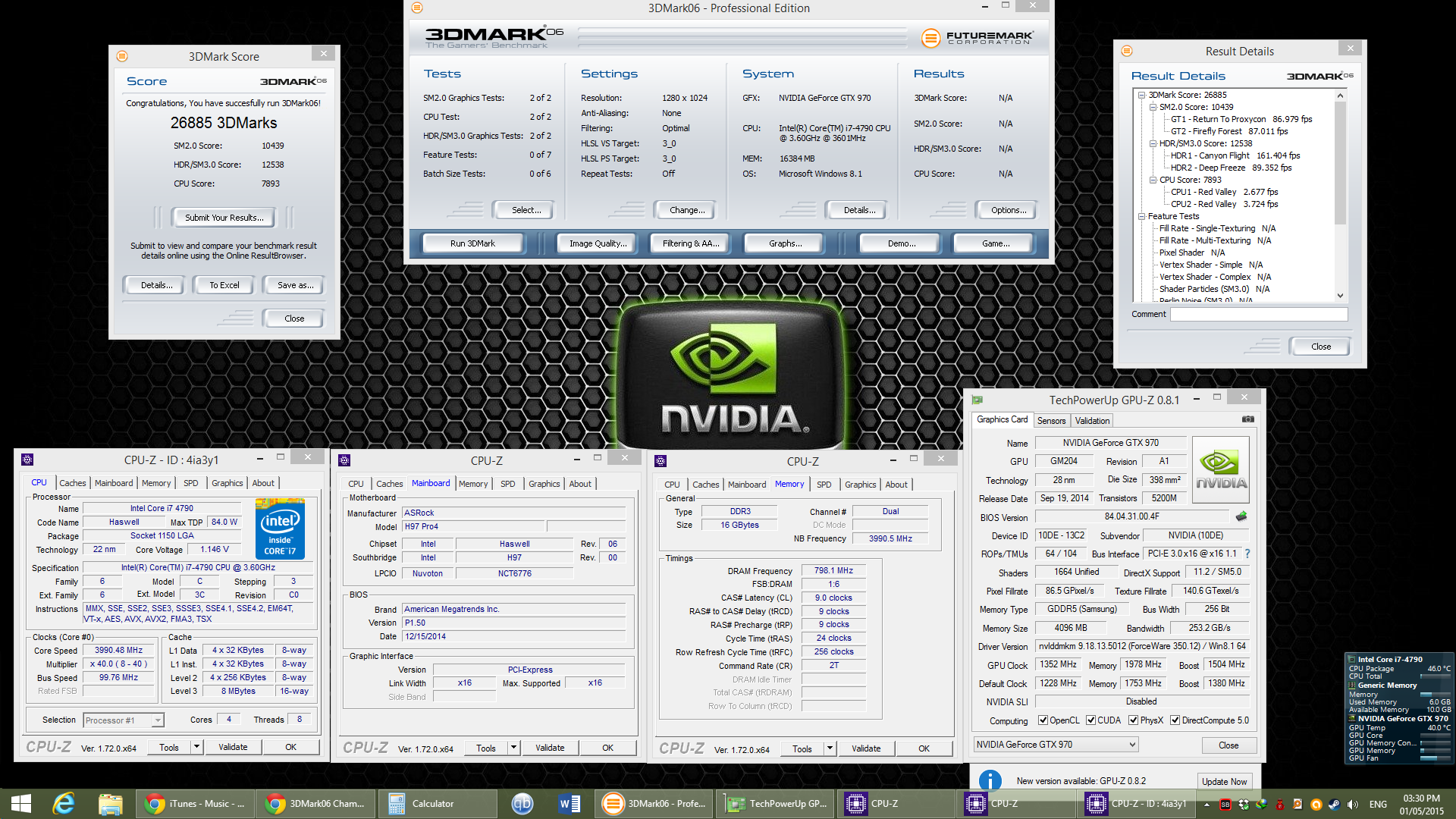Toggle the CUDA checkbox
Image resolution: width=1456 pixels, height=819 pixels.
1090,720
